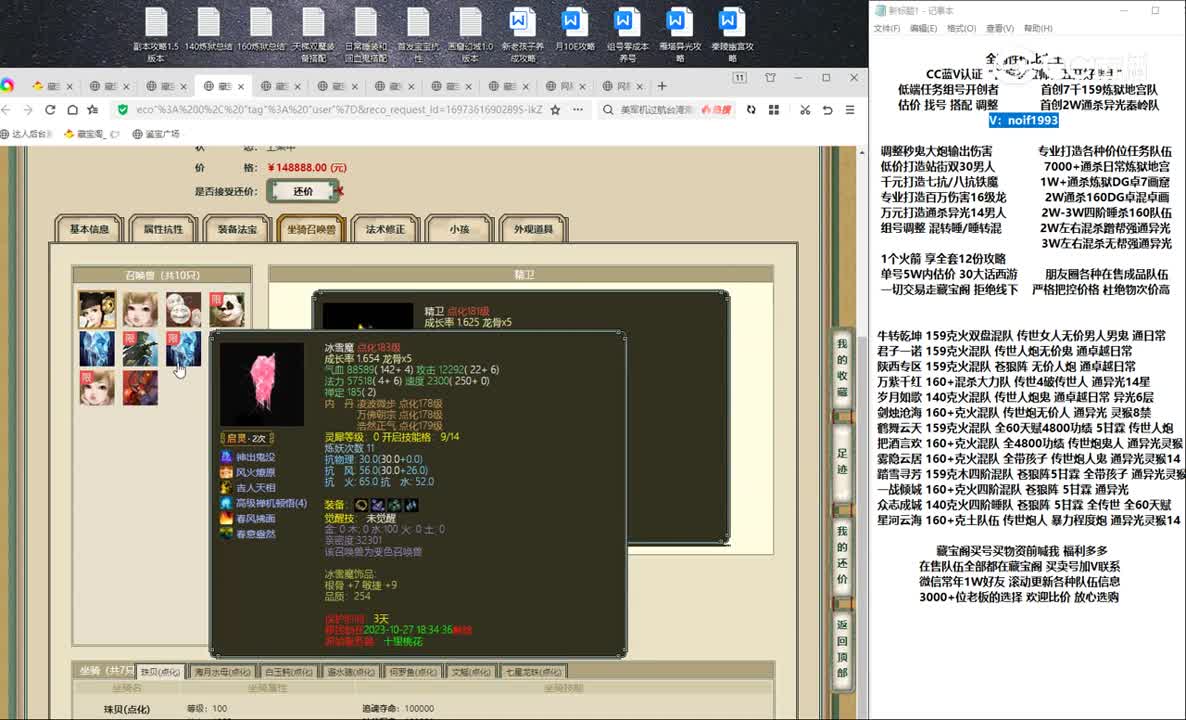This screenshot has width=1186, height=720.
Task: Switch to the 法术修正 tab
Action: coord(386,229)
